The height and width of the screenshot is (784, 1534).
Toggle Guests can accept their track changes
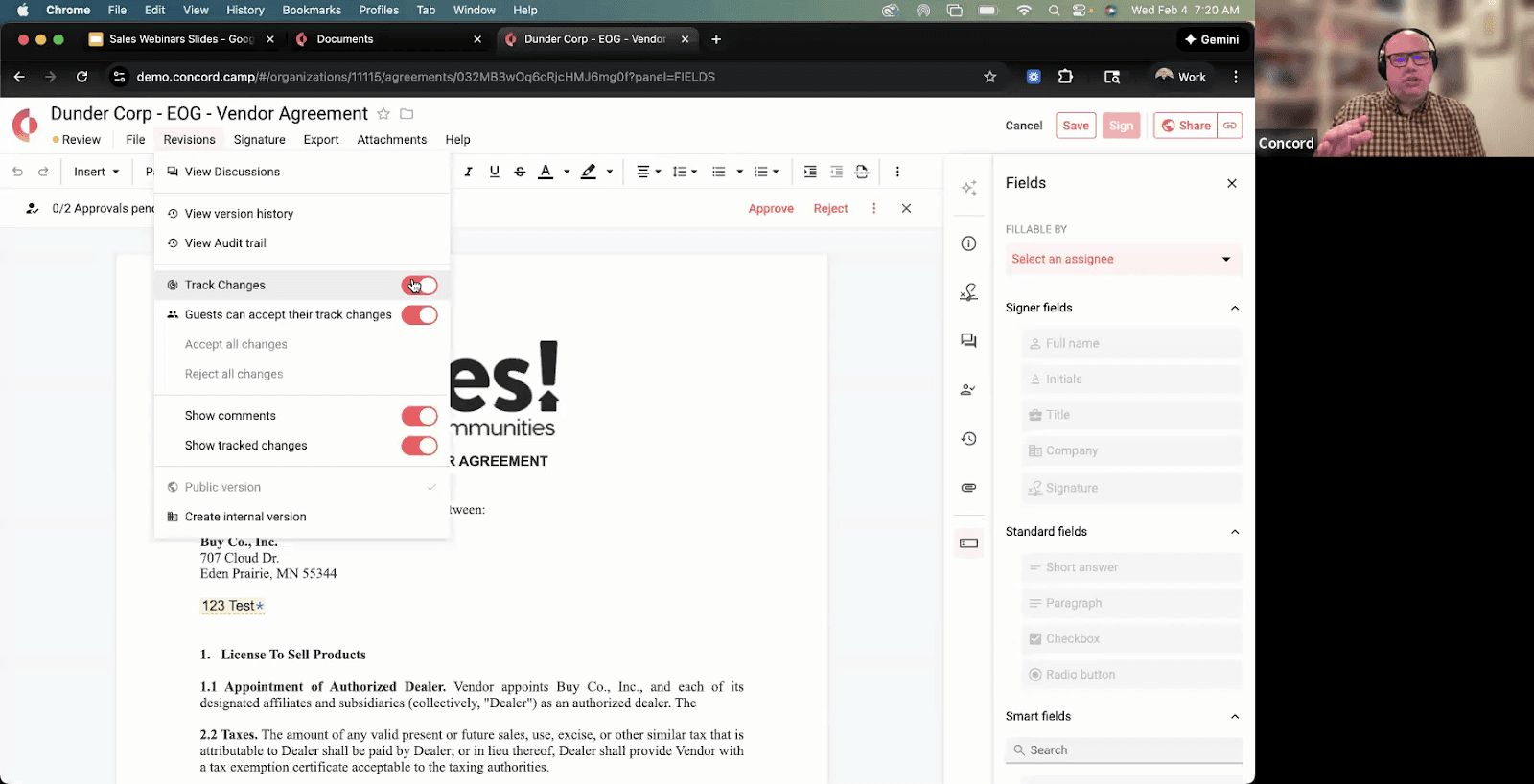coord(419,315)
